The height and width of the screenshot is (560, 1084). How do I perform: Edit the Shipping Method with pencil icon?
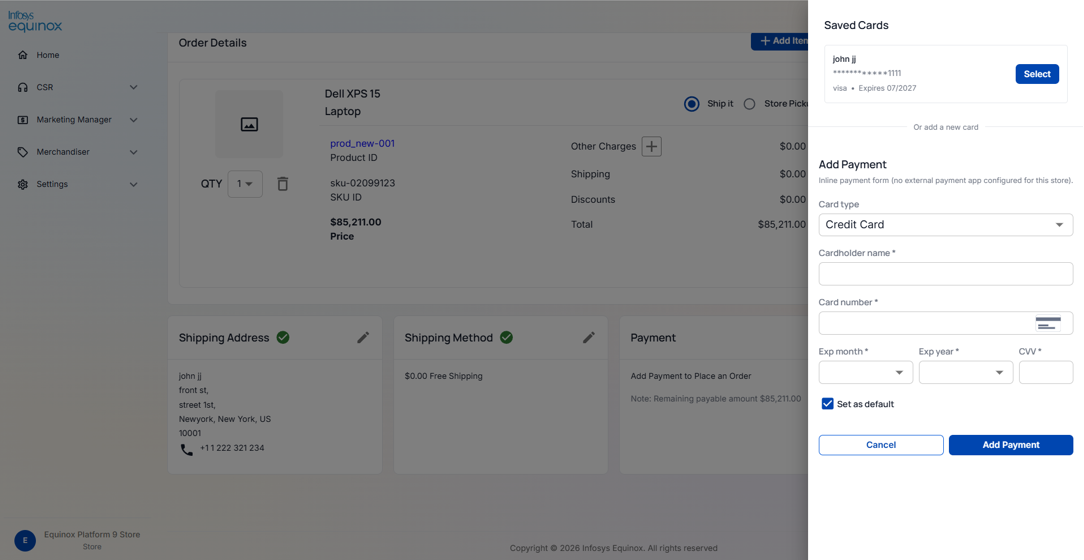(x=589, y=337)
